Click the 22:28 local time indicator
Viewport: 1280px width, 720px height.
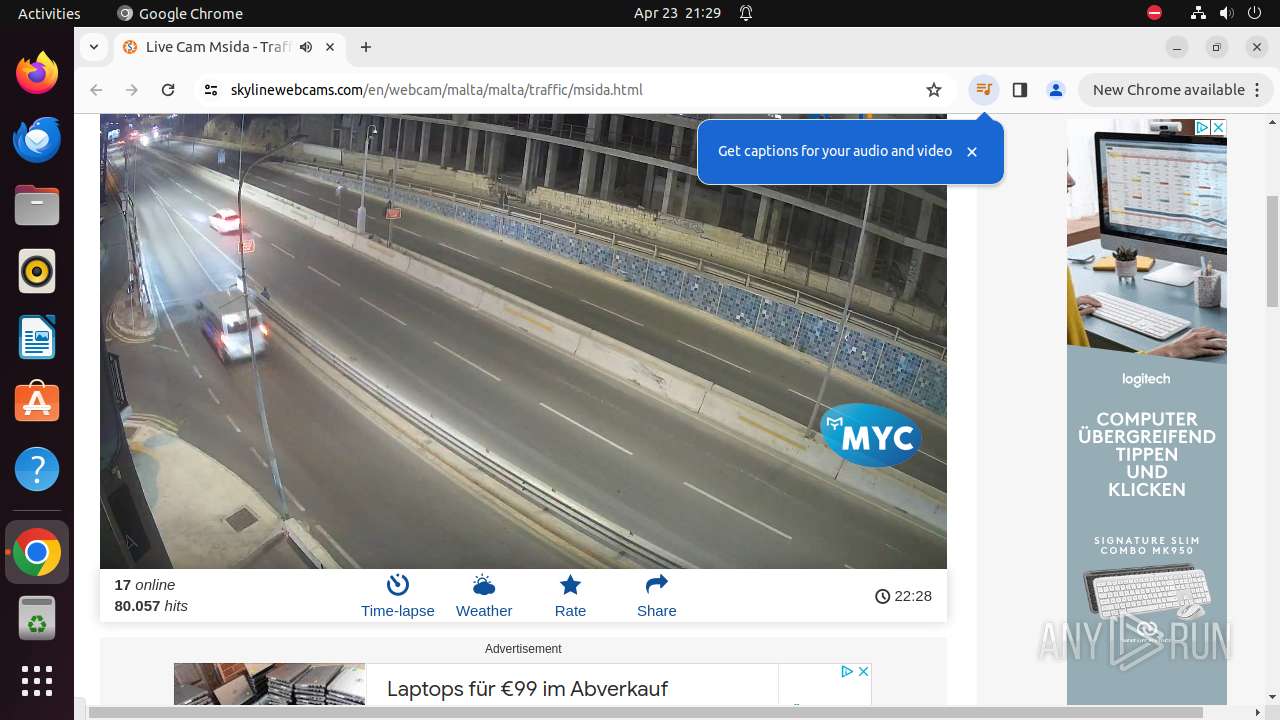coord(903,596)
